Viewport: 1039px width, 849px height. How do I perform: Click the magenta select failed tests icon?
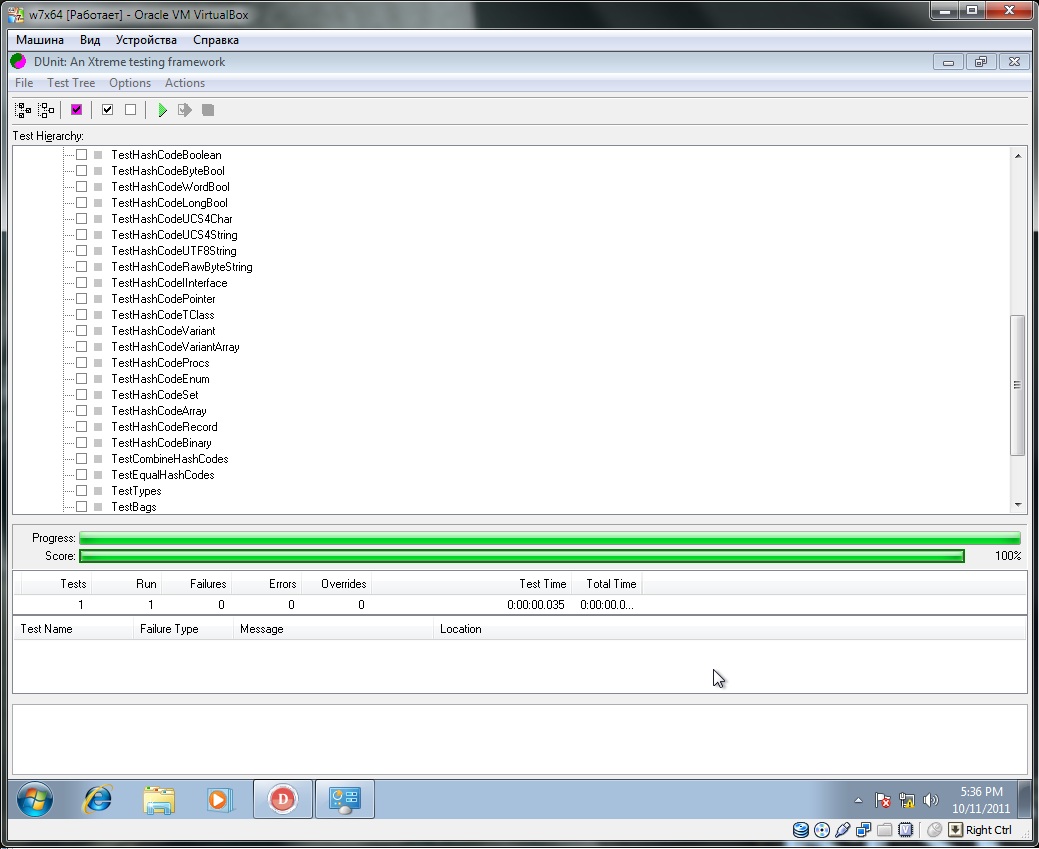coord(76,110)
